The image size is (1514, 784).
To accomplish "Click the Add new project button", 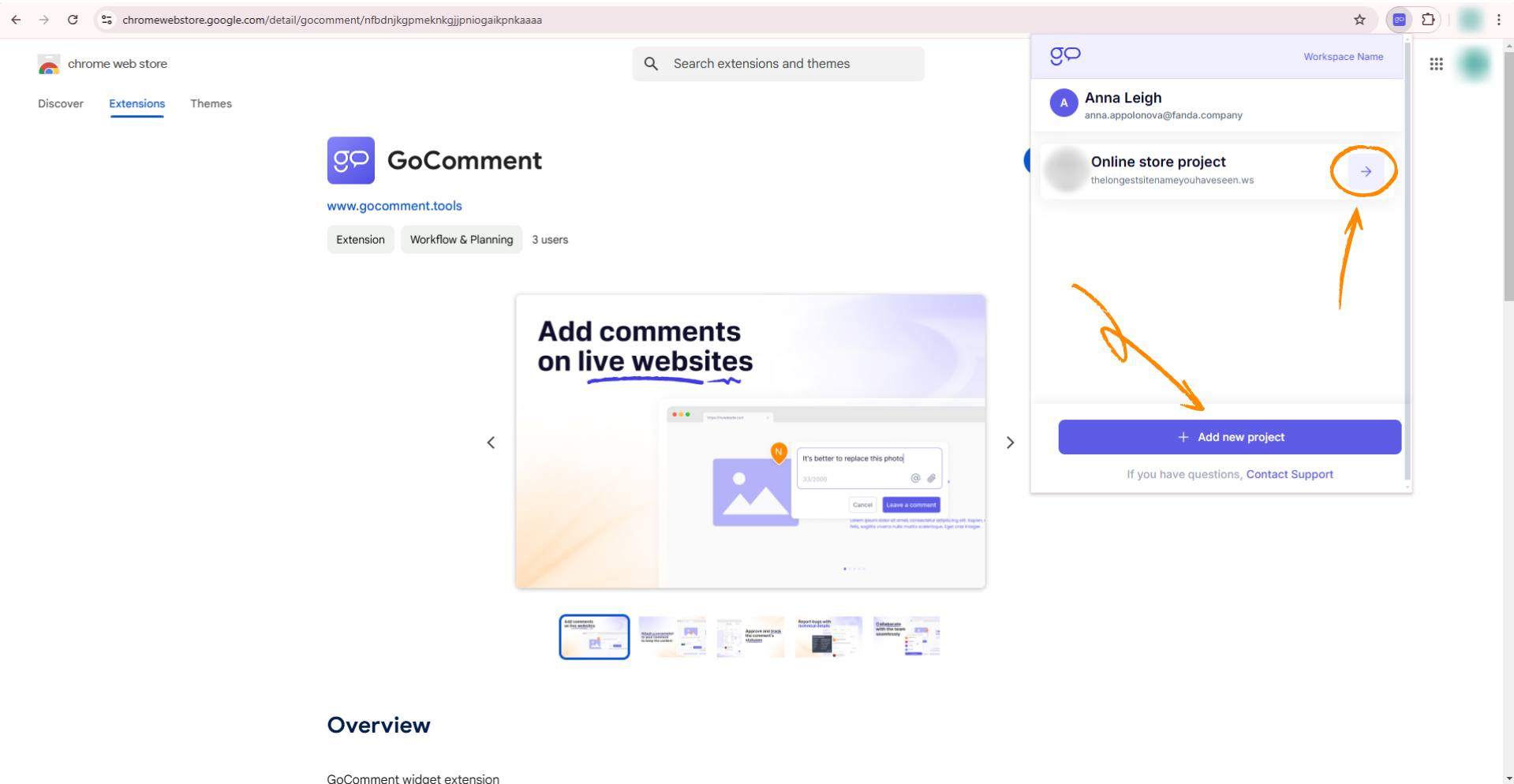I will coord(1229,437).
